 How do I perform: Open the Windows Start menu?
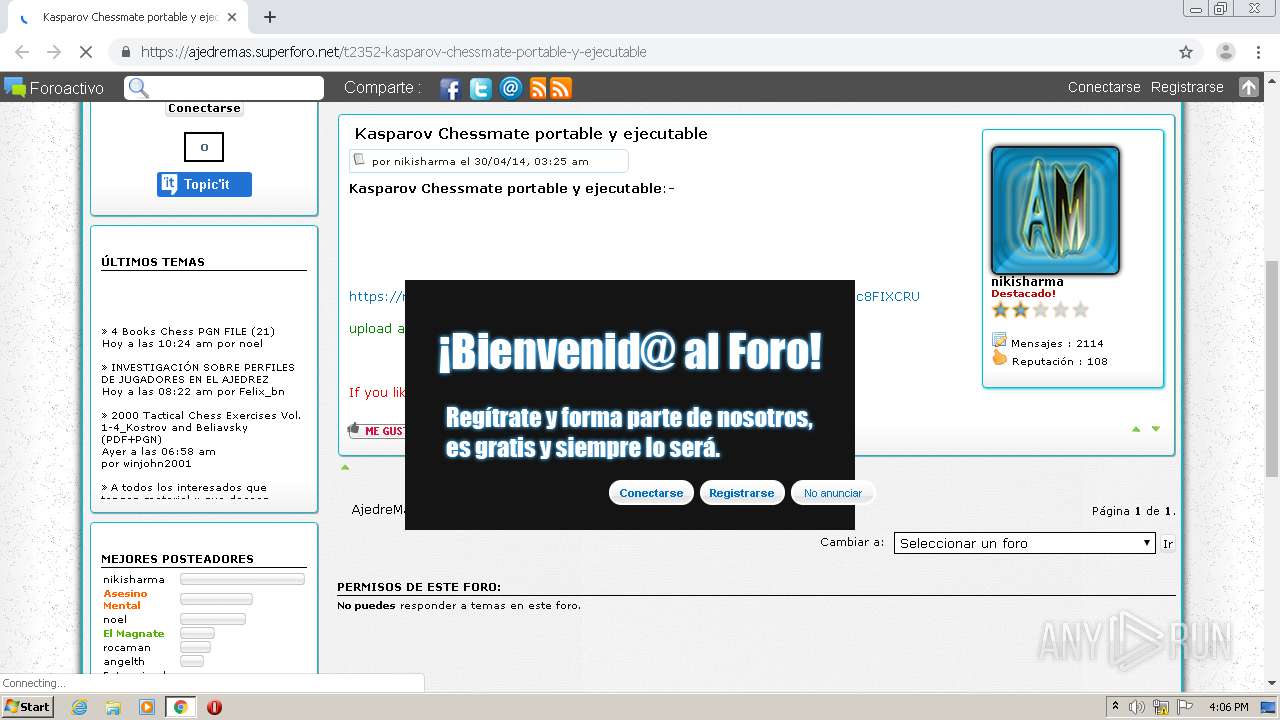point(27,707)
